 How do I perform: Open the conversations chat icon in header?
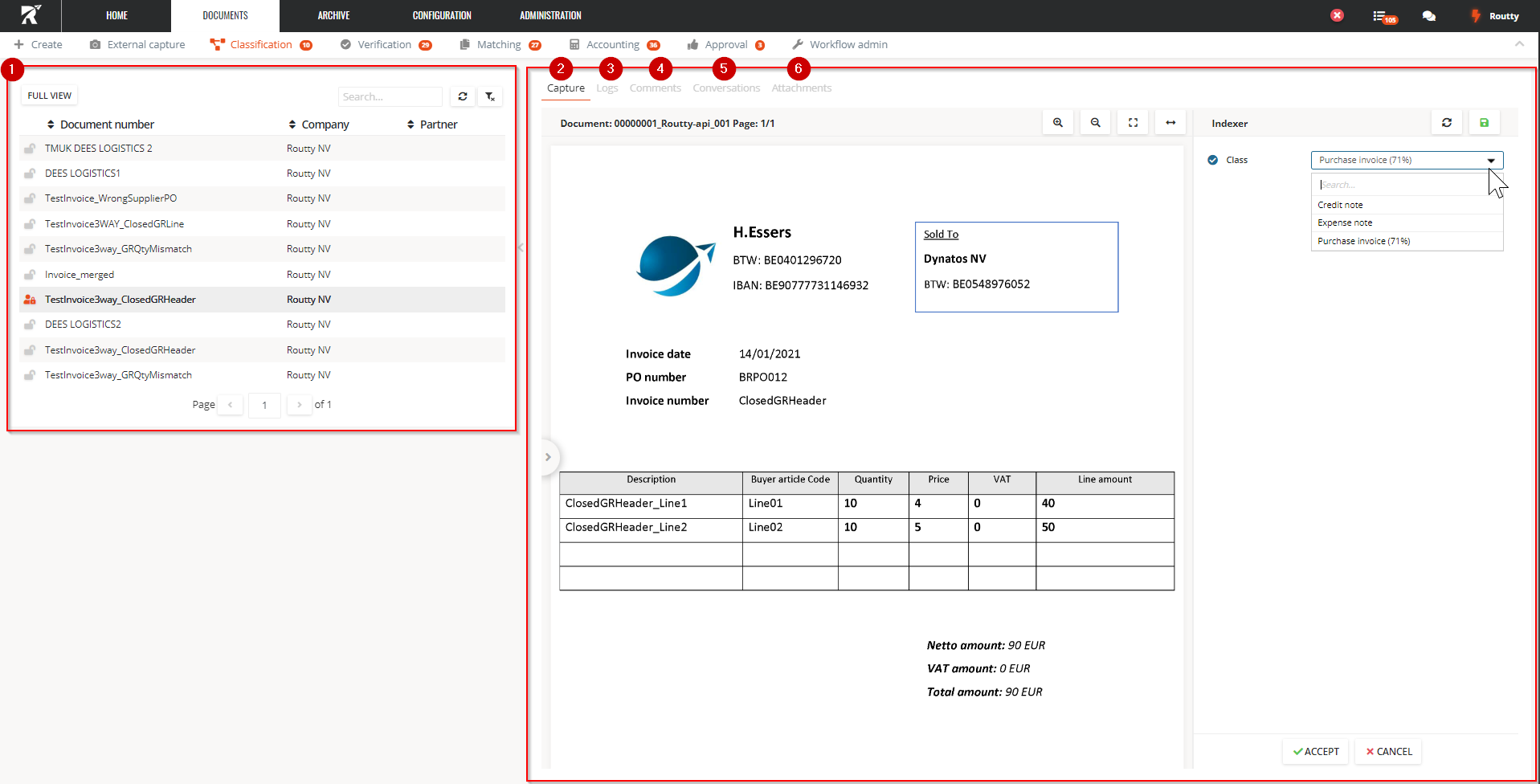[x=1428, y=16]
